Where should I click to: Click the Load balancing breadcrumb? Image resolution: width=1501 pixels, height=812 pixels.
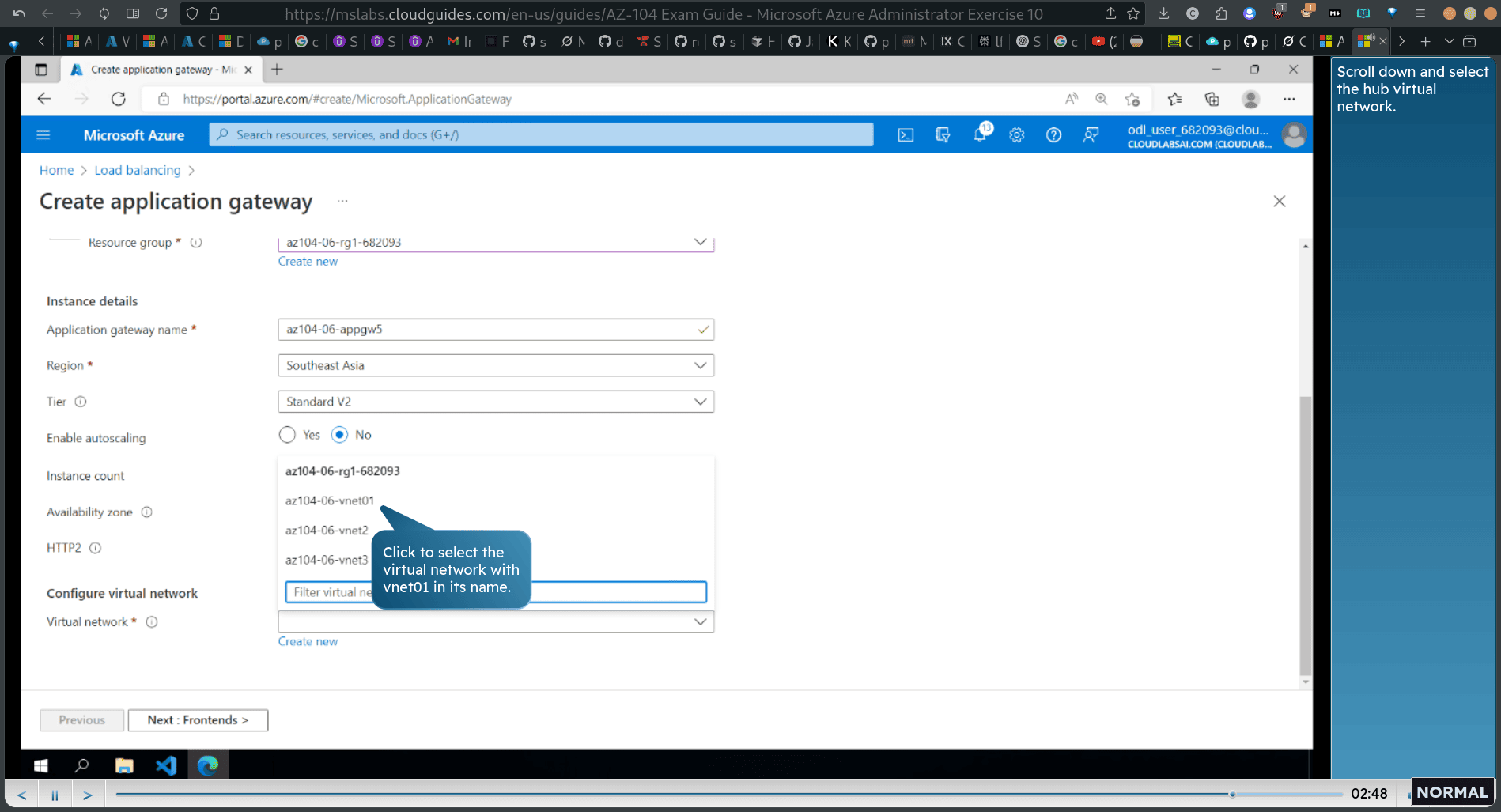coord(138,170)
